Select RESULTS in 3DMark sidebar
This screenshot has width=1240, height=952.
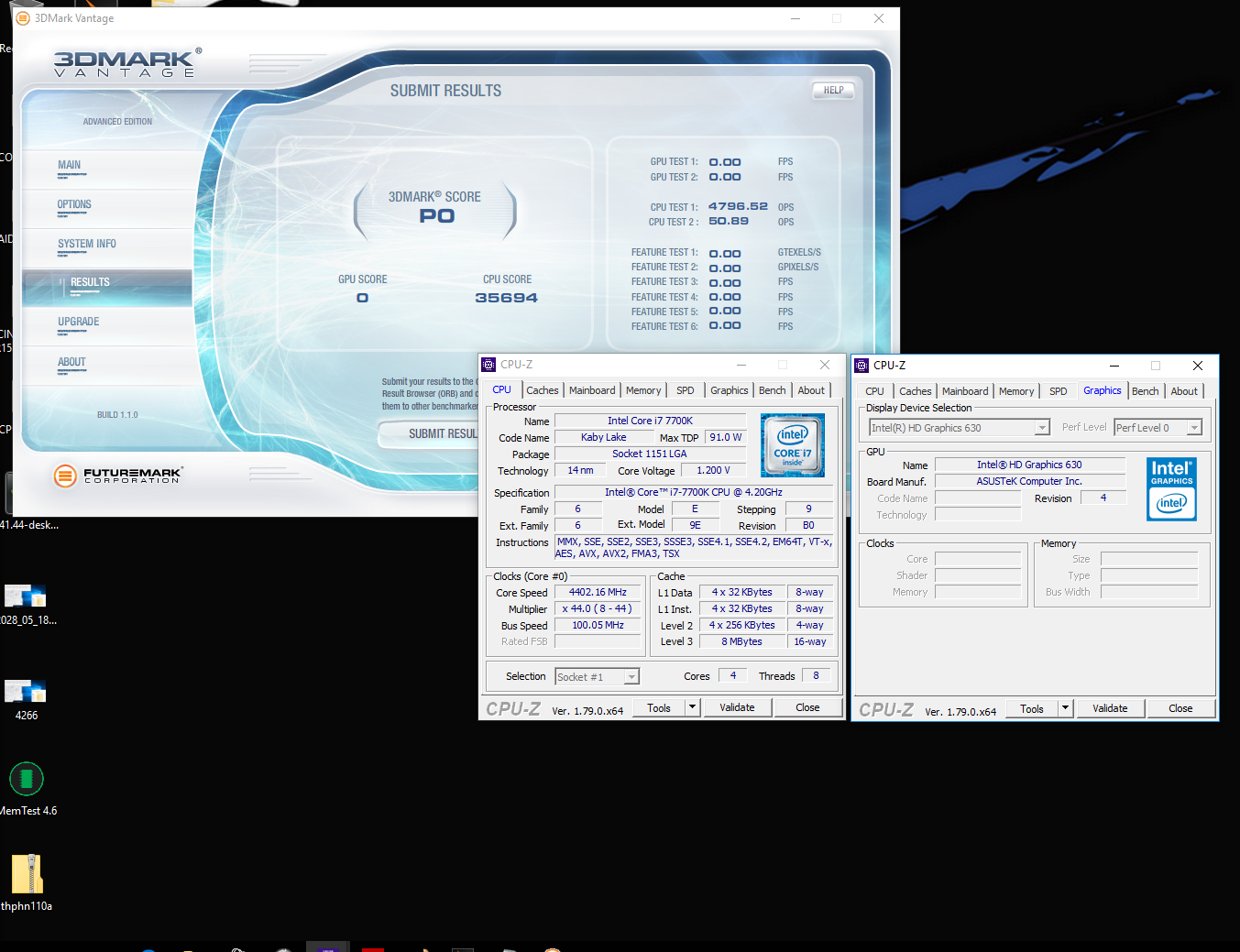[107, 288]
